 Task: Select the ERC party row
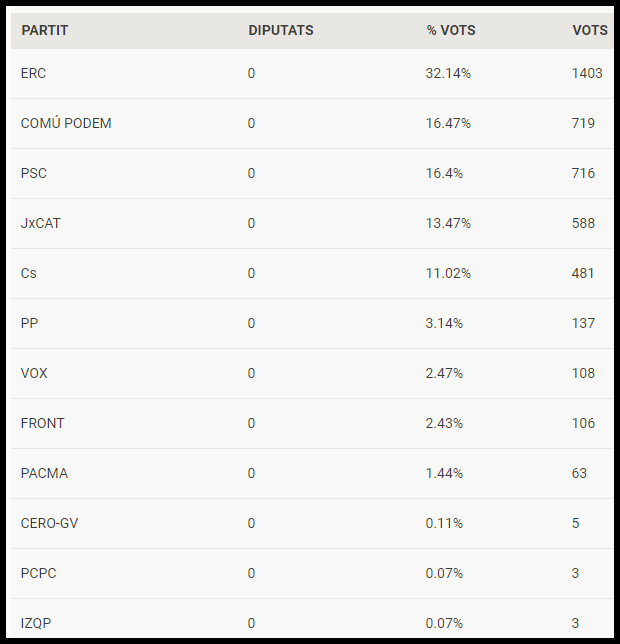[x=312, y=74]
